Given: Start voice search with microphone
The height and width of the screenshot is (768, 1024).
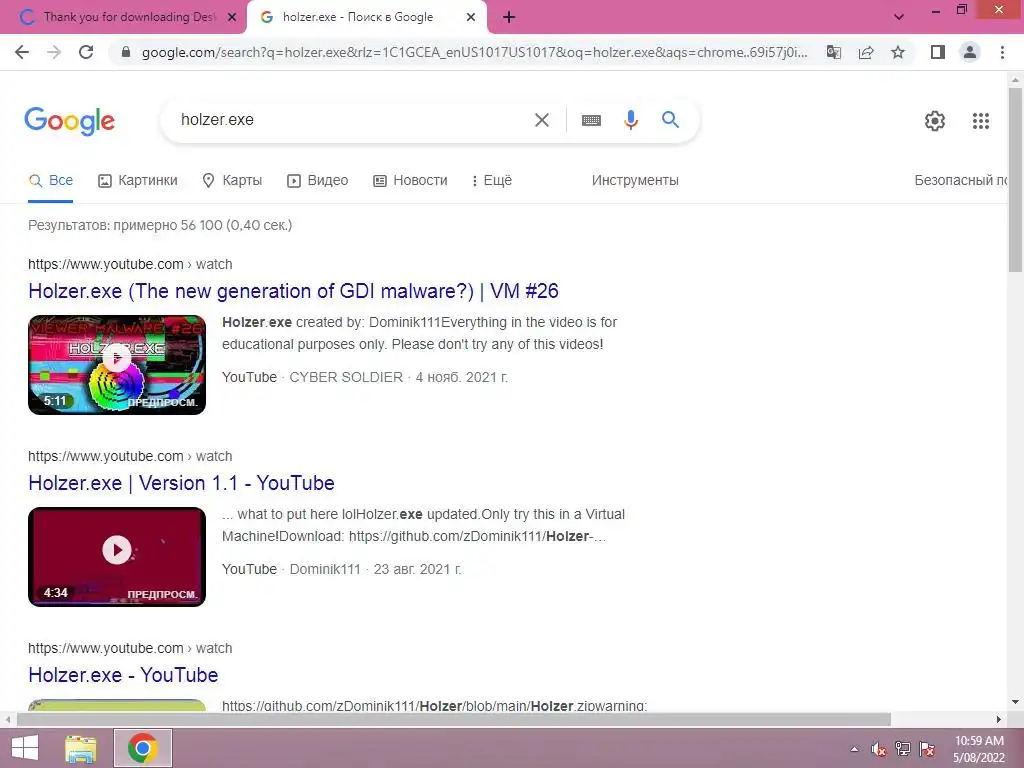Looking at the screenshot, I should coord(630,120).
